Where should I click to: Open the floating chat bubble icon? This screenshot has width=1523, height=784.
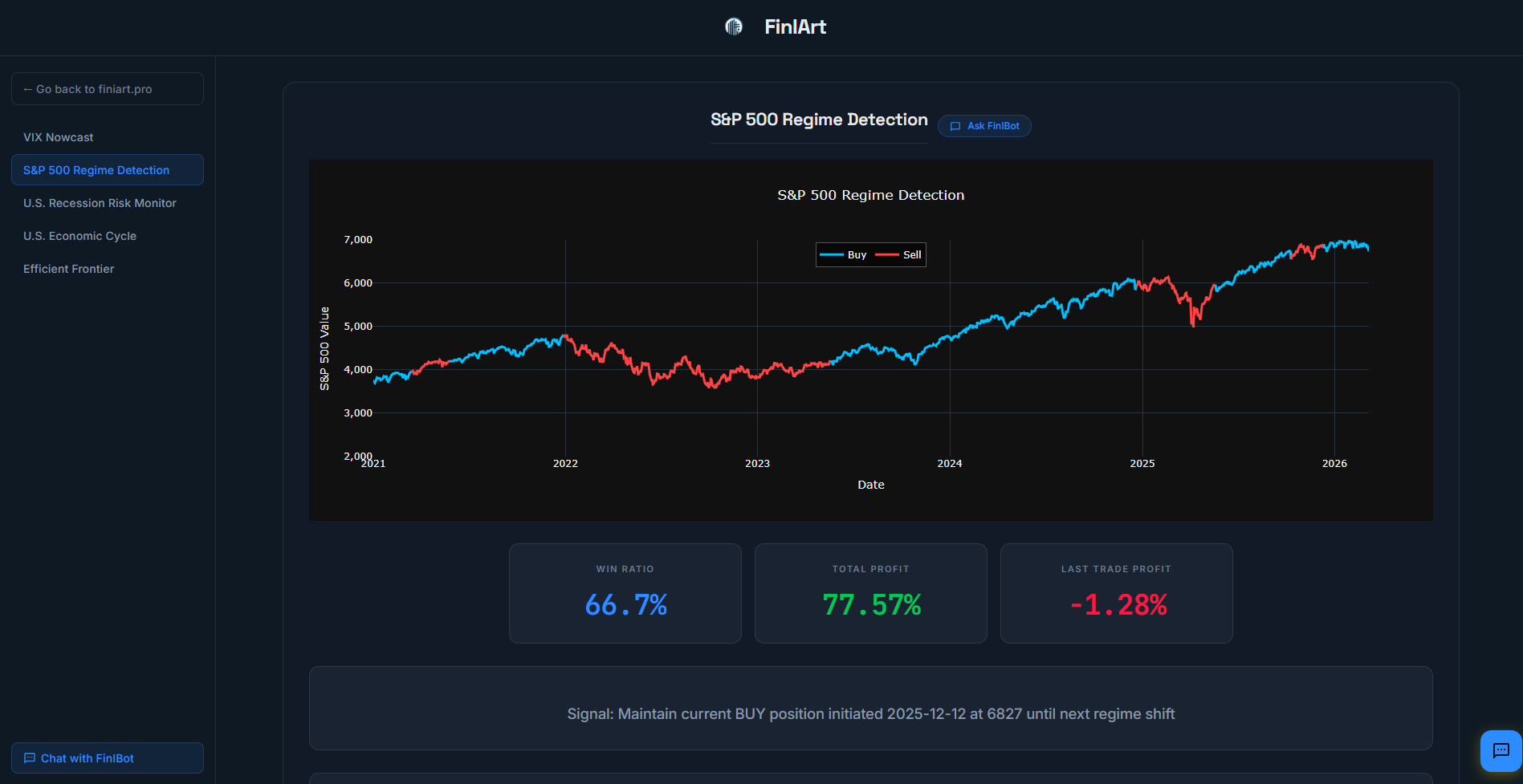[1501, 750]
